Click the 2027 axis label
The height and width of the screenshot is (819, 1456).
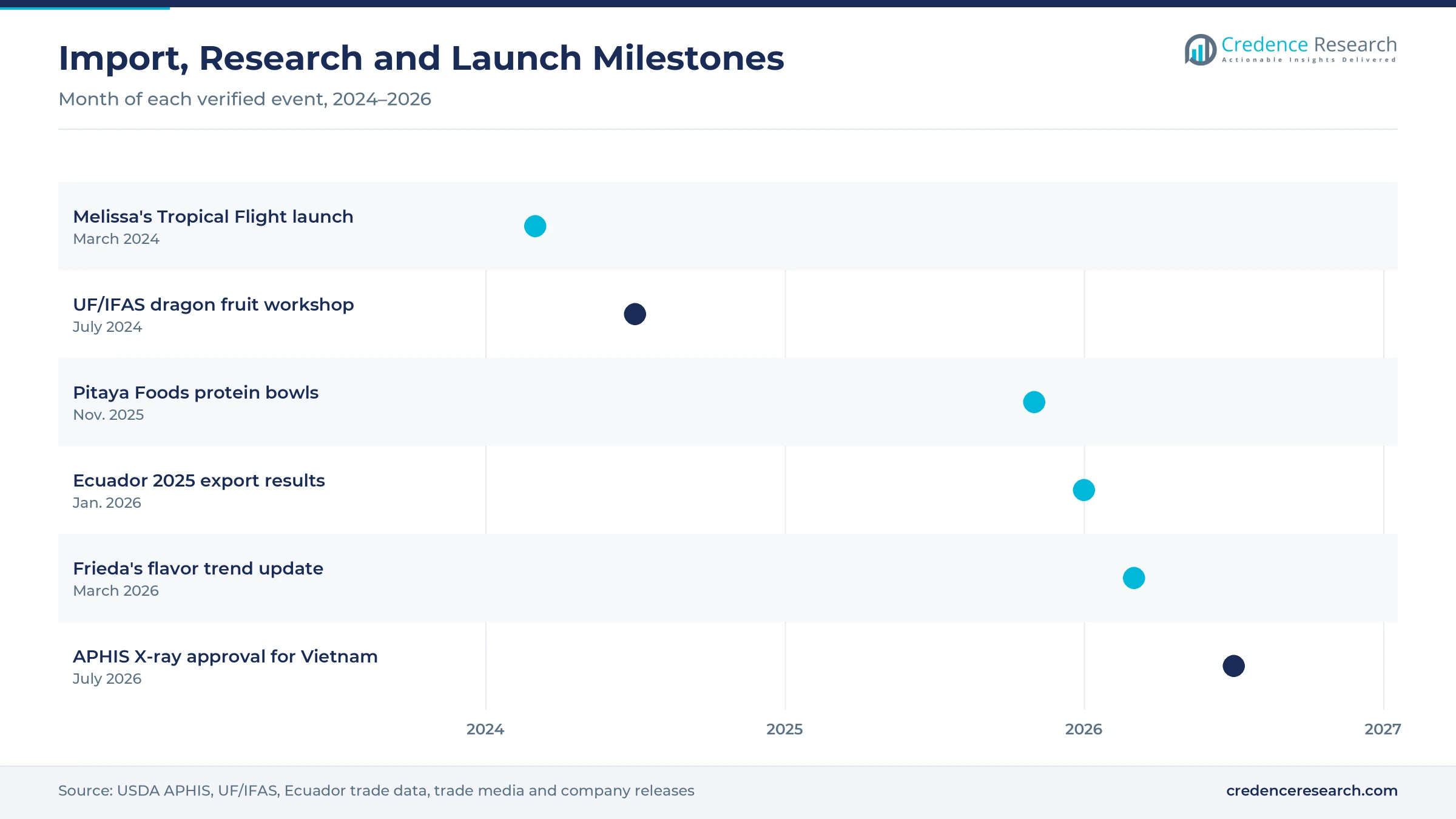coord(1383,729)
